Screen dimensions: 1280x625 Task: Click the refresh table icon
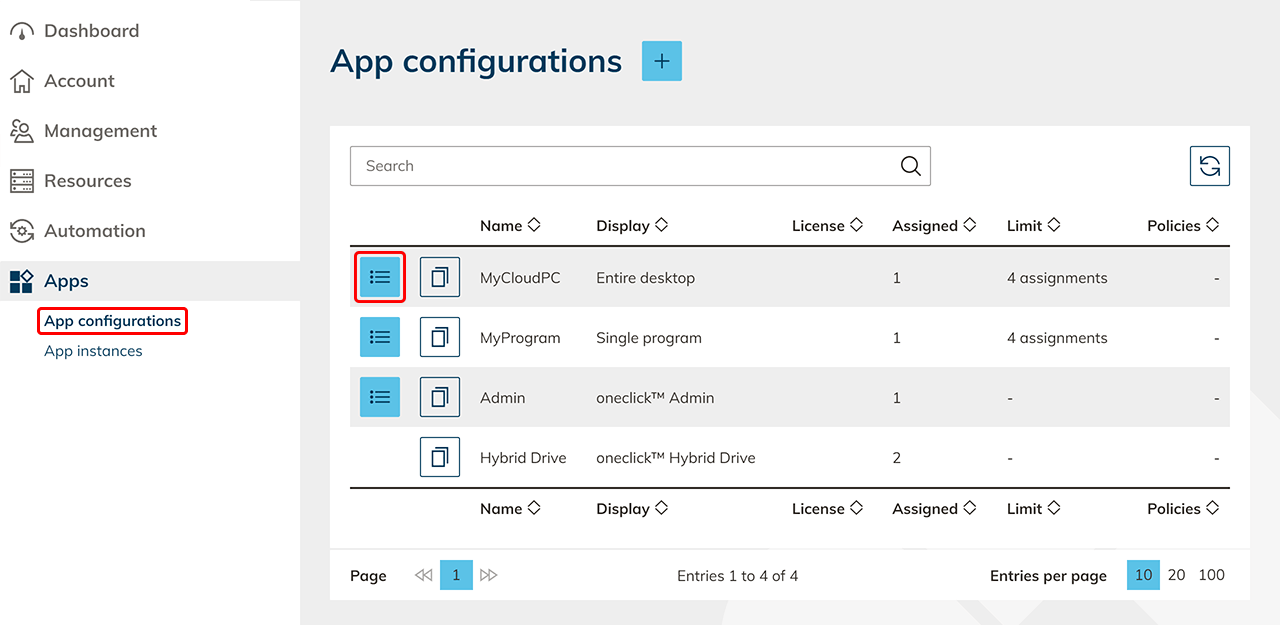coord(1209,166)
